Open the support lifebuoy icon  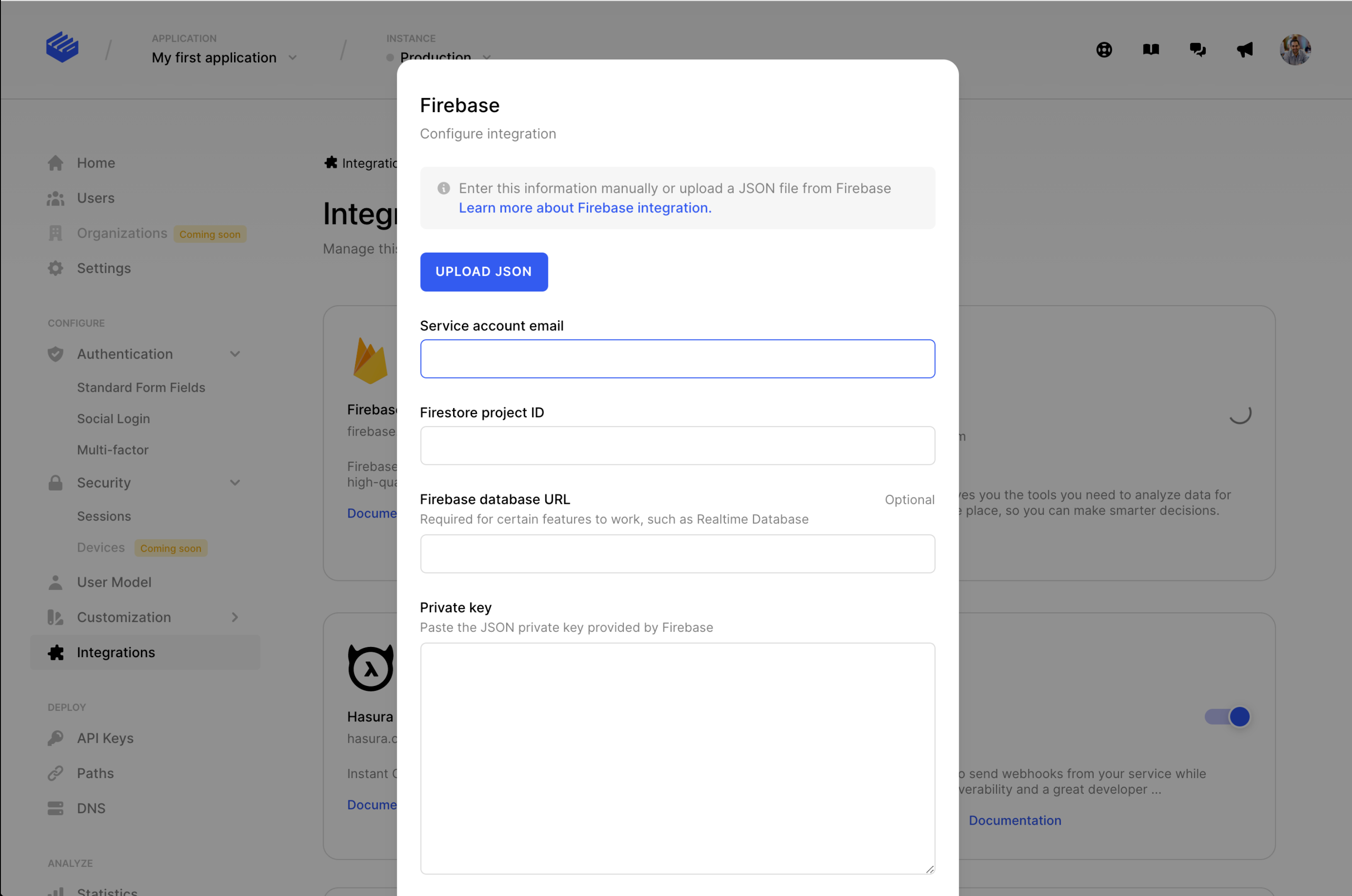1104,50
